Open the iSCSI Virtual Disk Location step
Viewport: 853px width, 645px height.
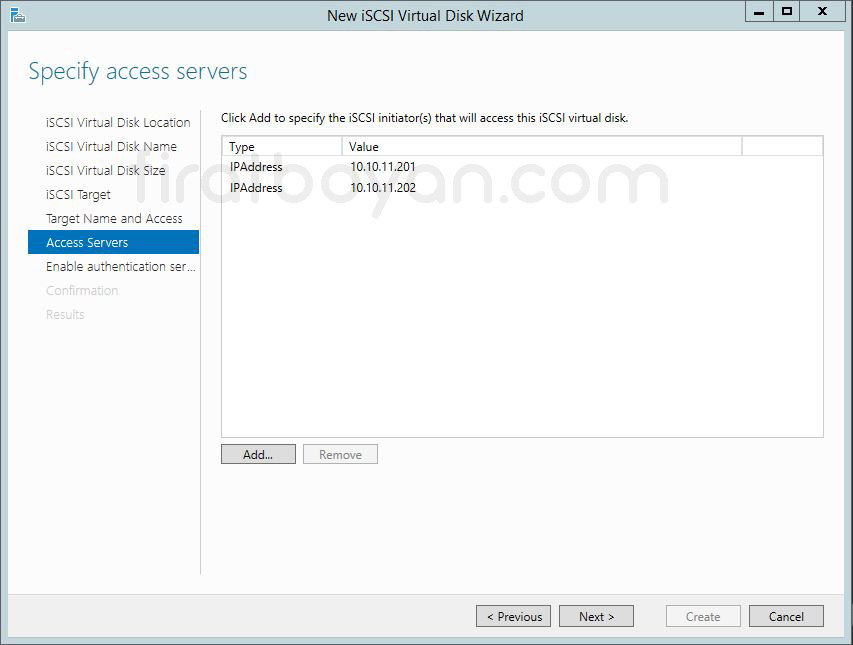[x=118, y=122]
